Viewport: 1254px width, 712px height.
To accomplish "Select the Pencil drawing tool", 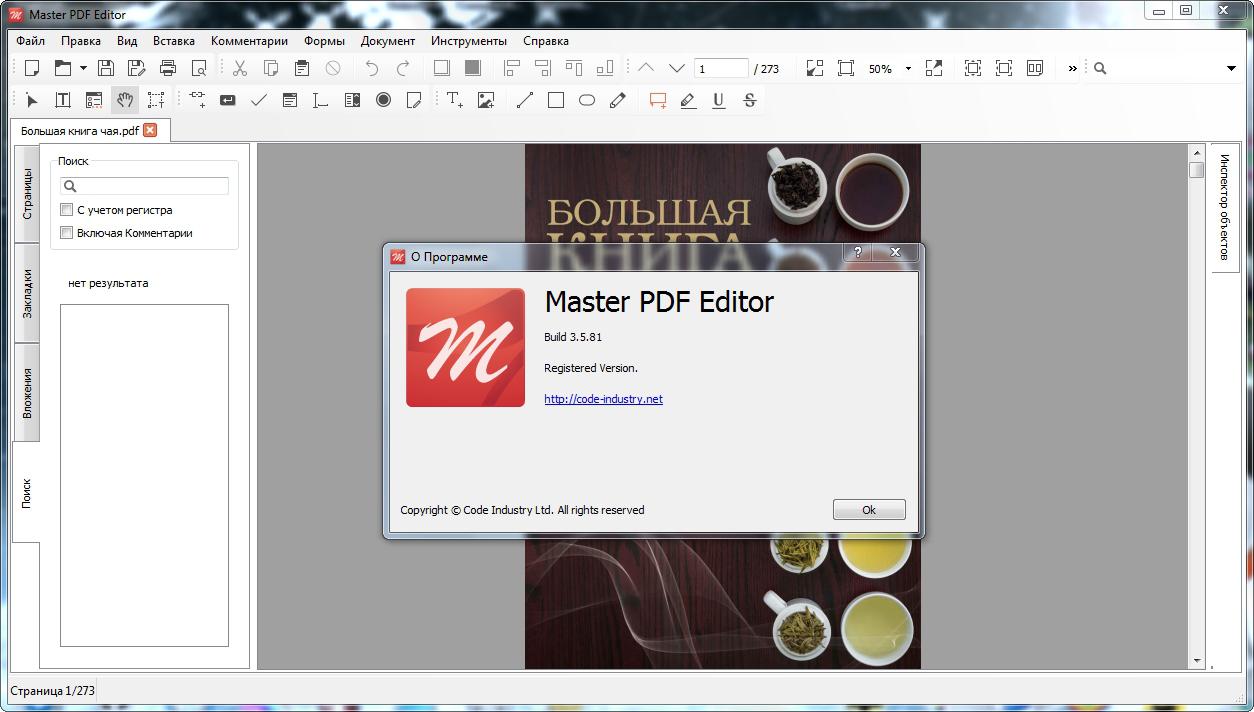I will pos(618,100).
